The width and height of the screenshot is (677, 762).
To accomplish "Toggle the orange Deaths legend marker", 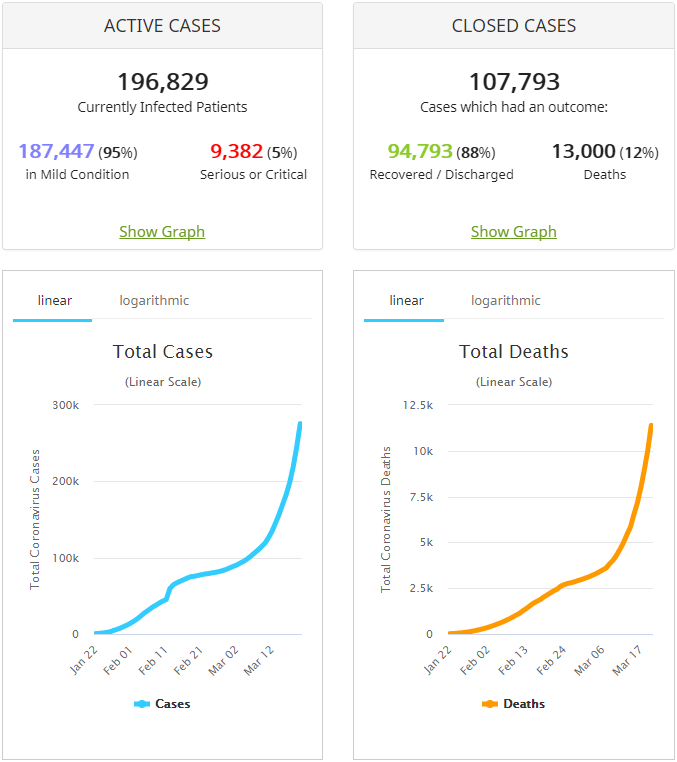I will [x=490, y=704].
